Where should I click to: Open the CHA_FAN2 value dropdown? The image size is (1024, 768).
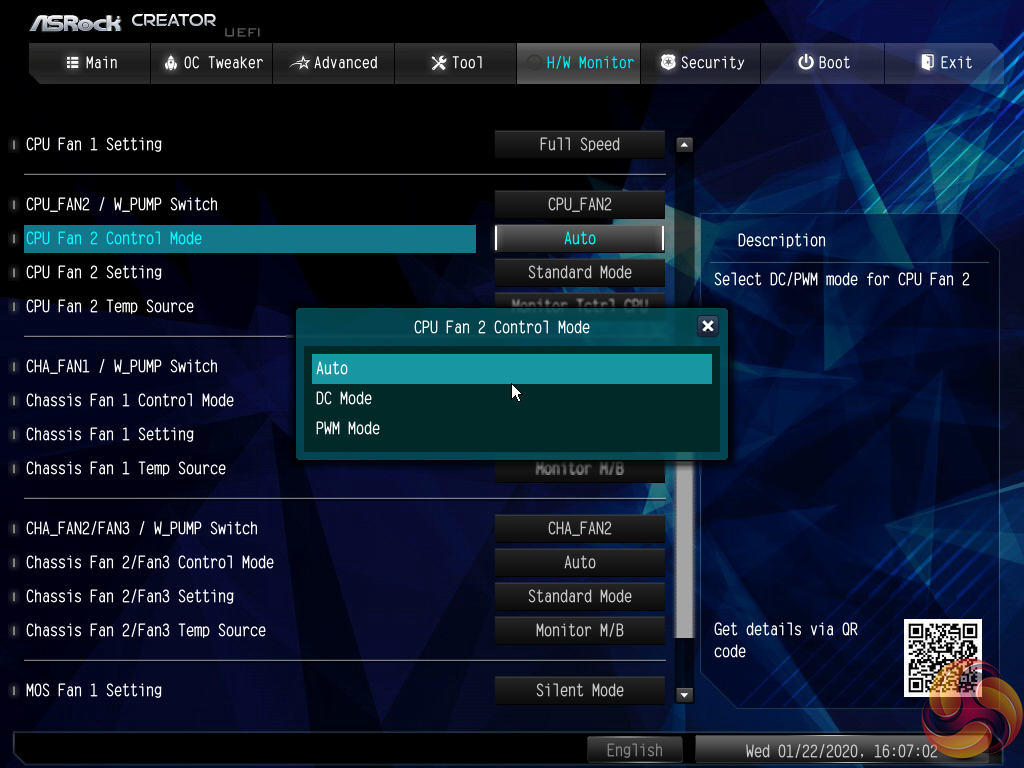(579, 528)
